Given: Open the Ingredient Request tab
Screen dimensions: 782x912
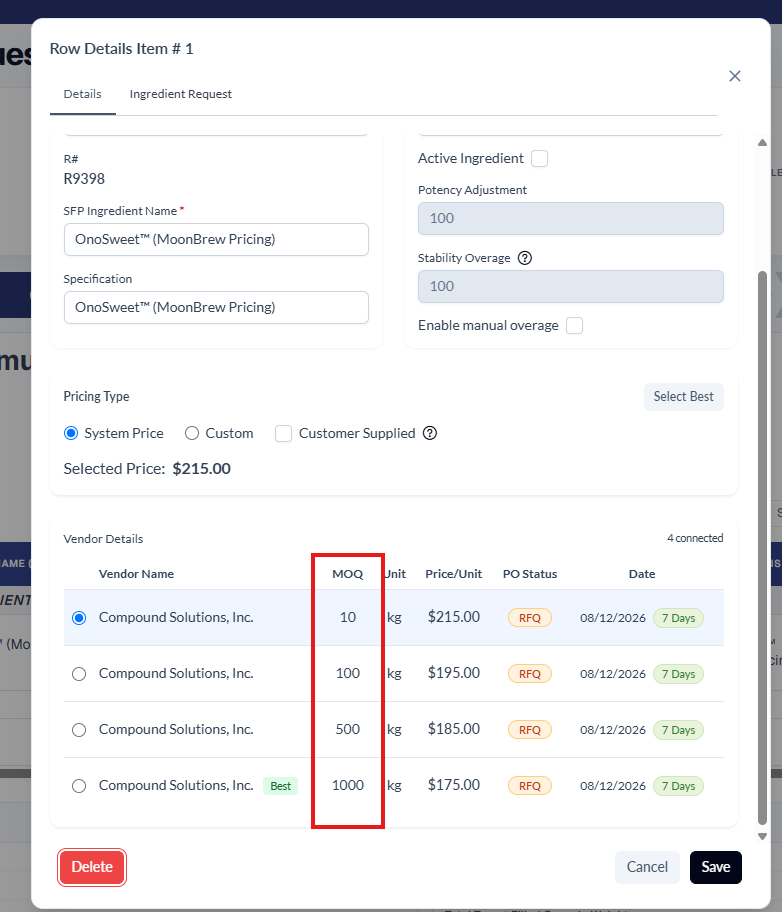Looking at the screenshot, I should pos(180,94).
